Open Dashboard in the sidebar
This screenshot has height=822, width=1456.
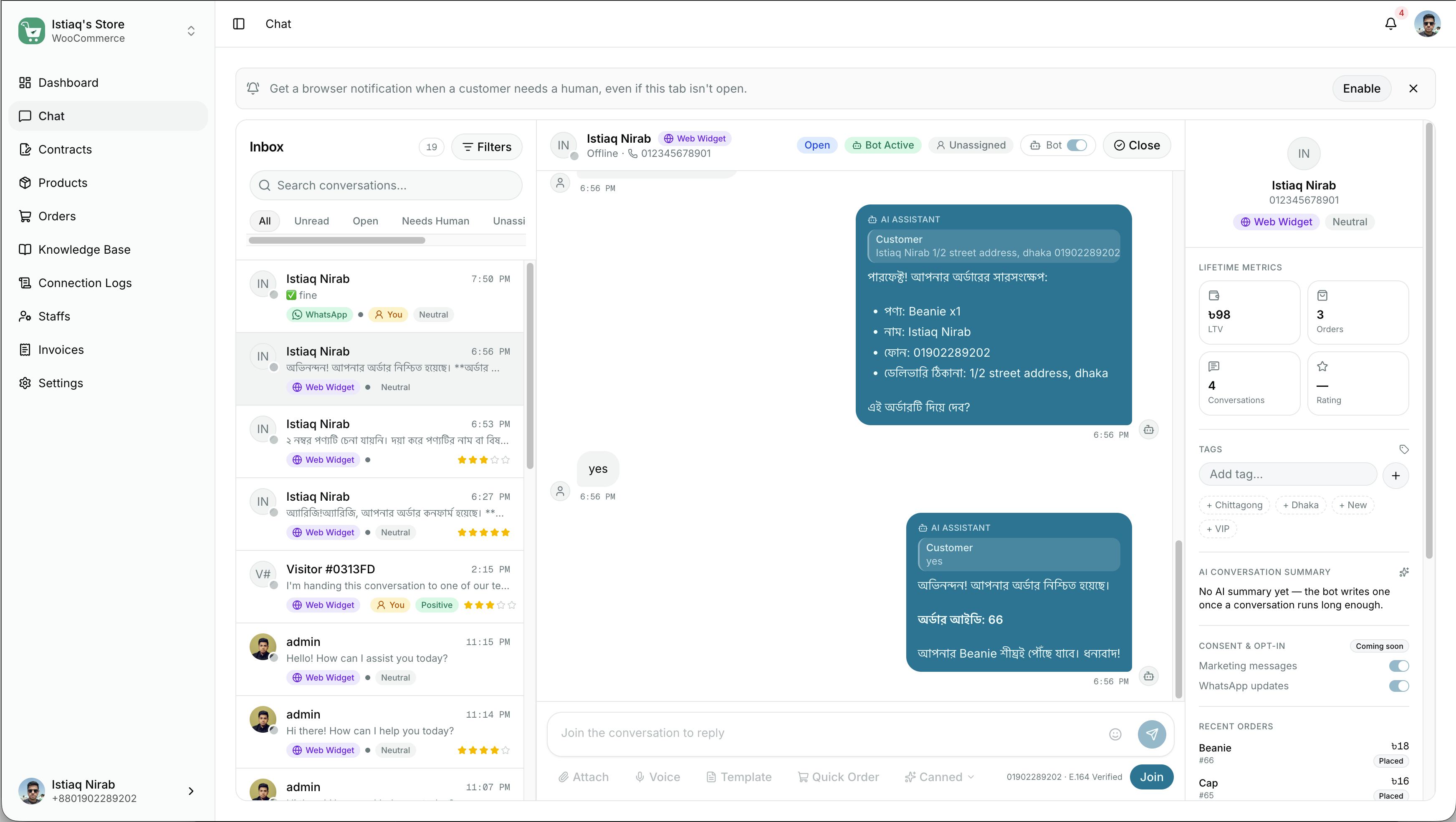pos(108,83)
